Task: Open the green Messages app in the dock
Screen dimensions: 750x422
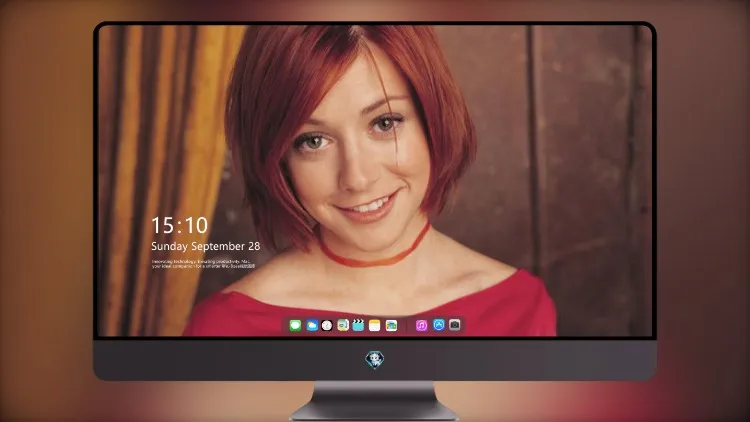Action: [x=295, y=325]
